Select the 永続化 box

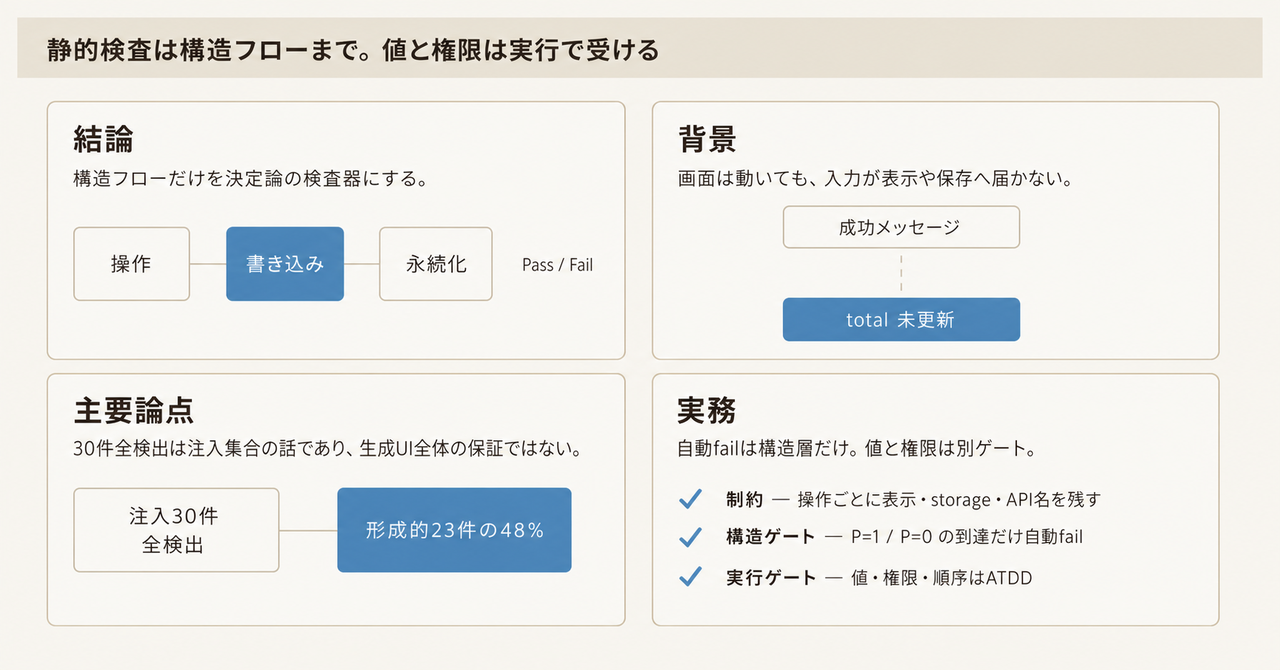coord(436,264)
